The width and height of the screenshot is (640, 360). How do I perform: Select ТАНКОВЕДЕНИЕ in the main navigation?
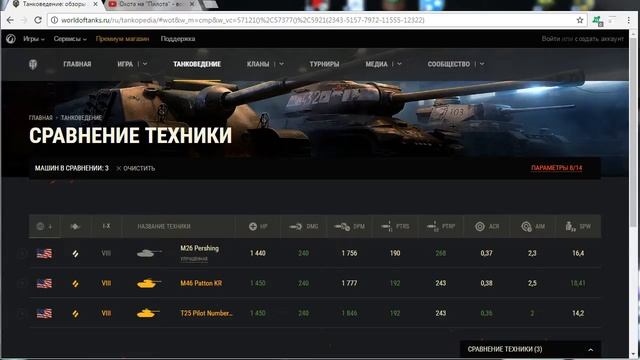coord(197,64)
